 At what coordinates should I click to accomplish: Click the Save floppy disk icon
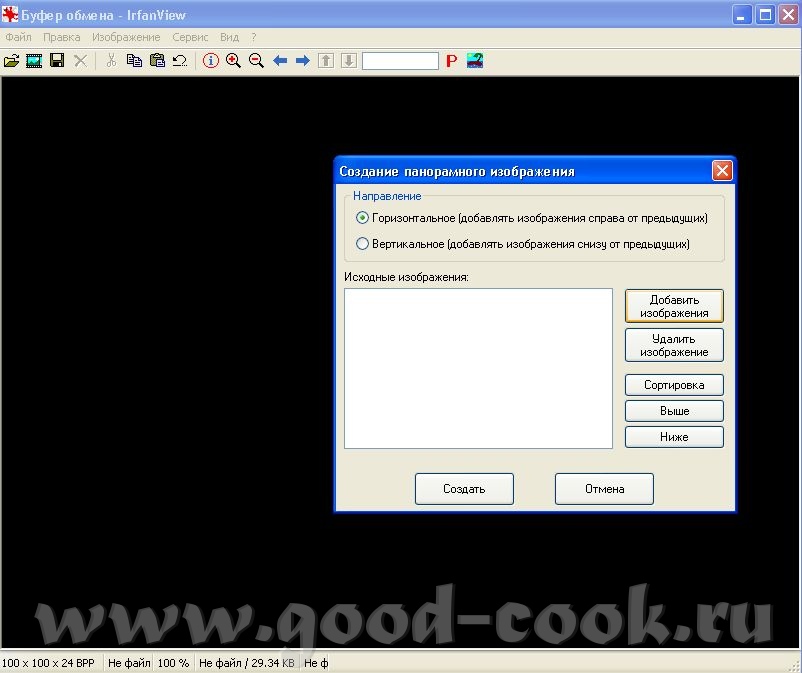click(x=57, y=61)
